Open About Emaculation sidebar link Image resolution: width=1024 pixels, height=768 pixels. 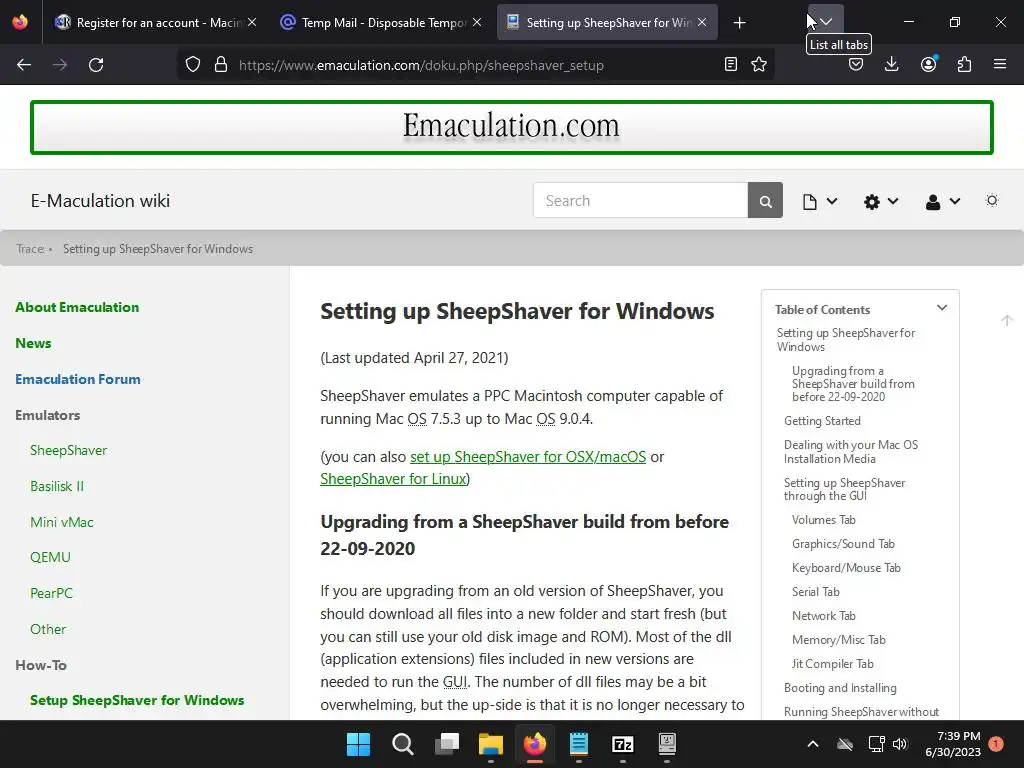[x=77, y=307]
